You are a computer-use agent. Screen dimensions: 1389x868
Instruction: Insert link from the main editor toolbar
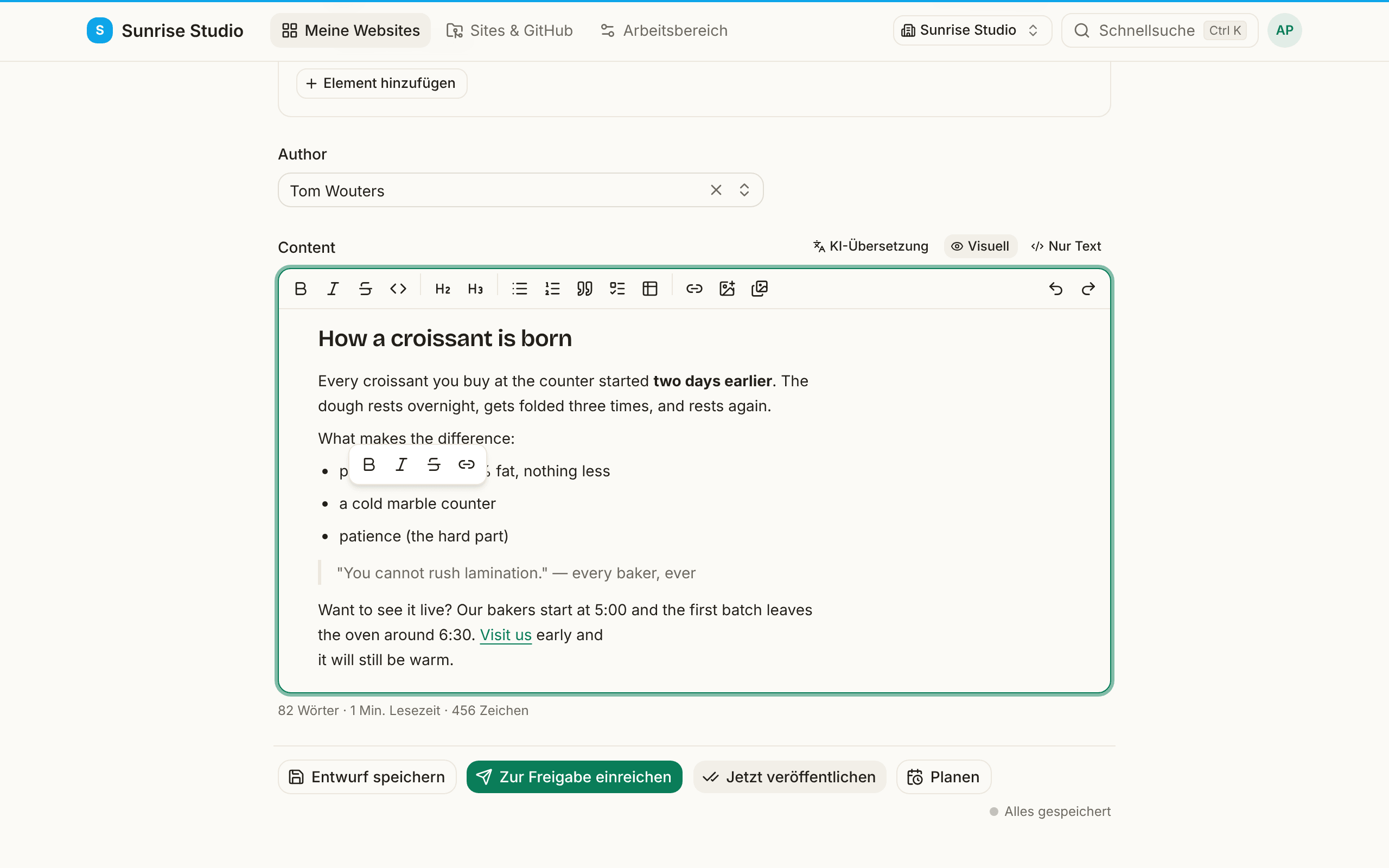click(x=694, y=289)
